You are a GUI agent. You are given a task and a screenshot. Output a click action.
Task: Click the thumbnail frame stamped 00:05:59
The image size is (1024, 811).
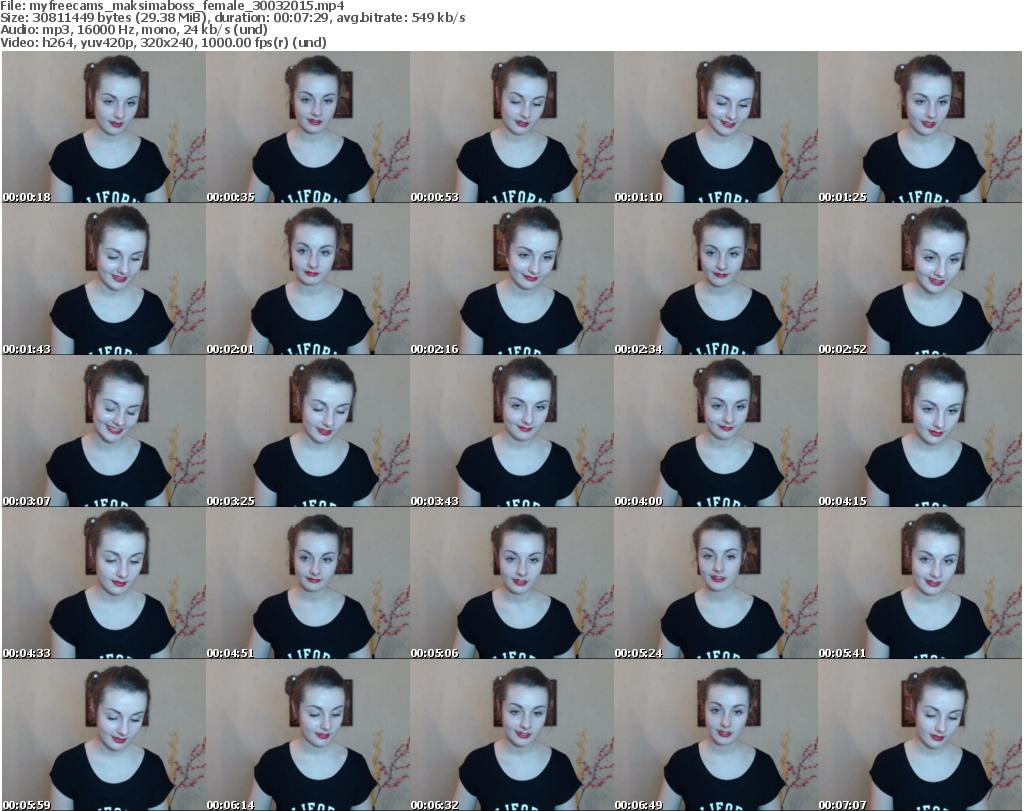click(104, 735)
